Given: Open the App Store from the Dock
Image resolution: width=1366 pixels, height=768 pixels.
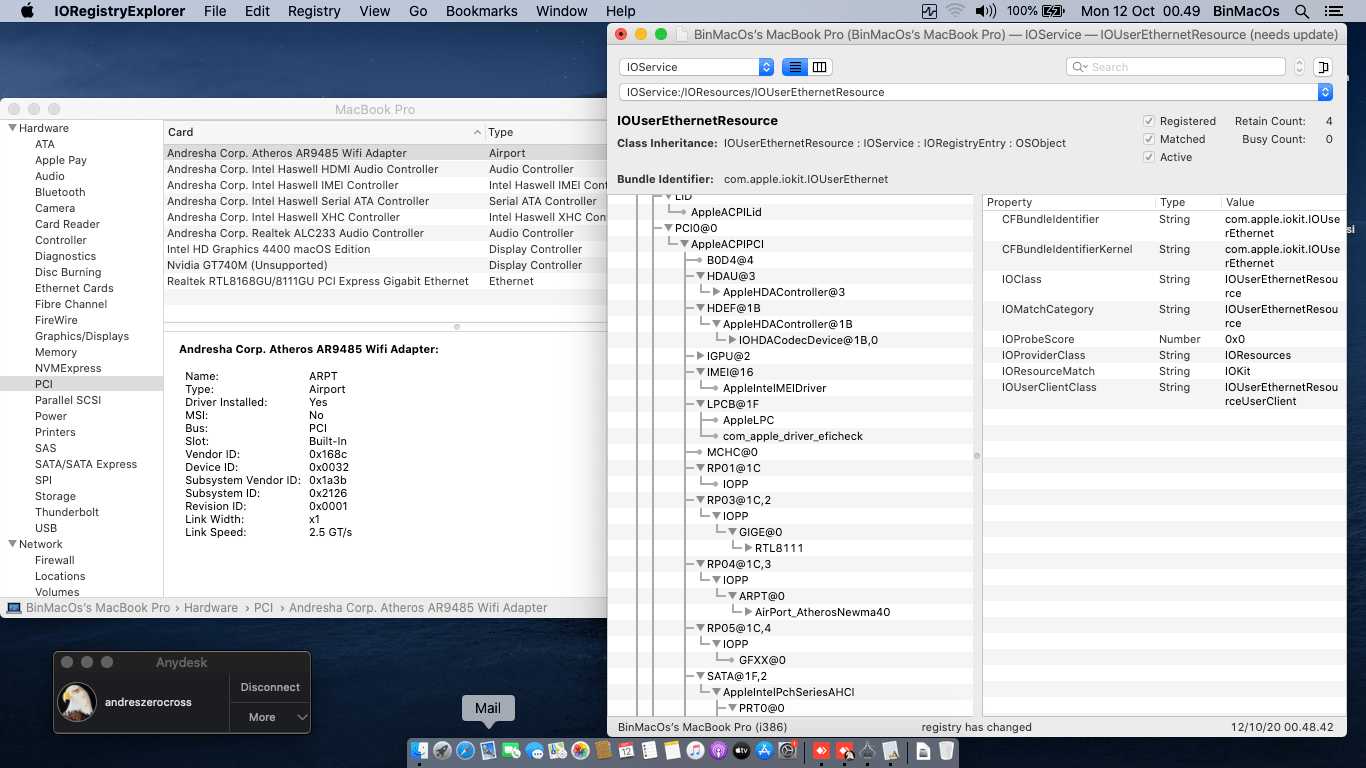Looking at the screenshot, I should click(x=764, y=750).
